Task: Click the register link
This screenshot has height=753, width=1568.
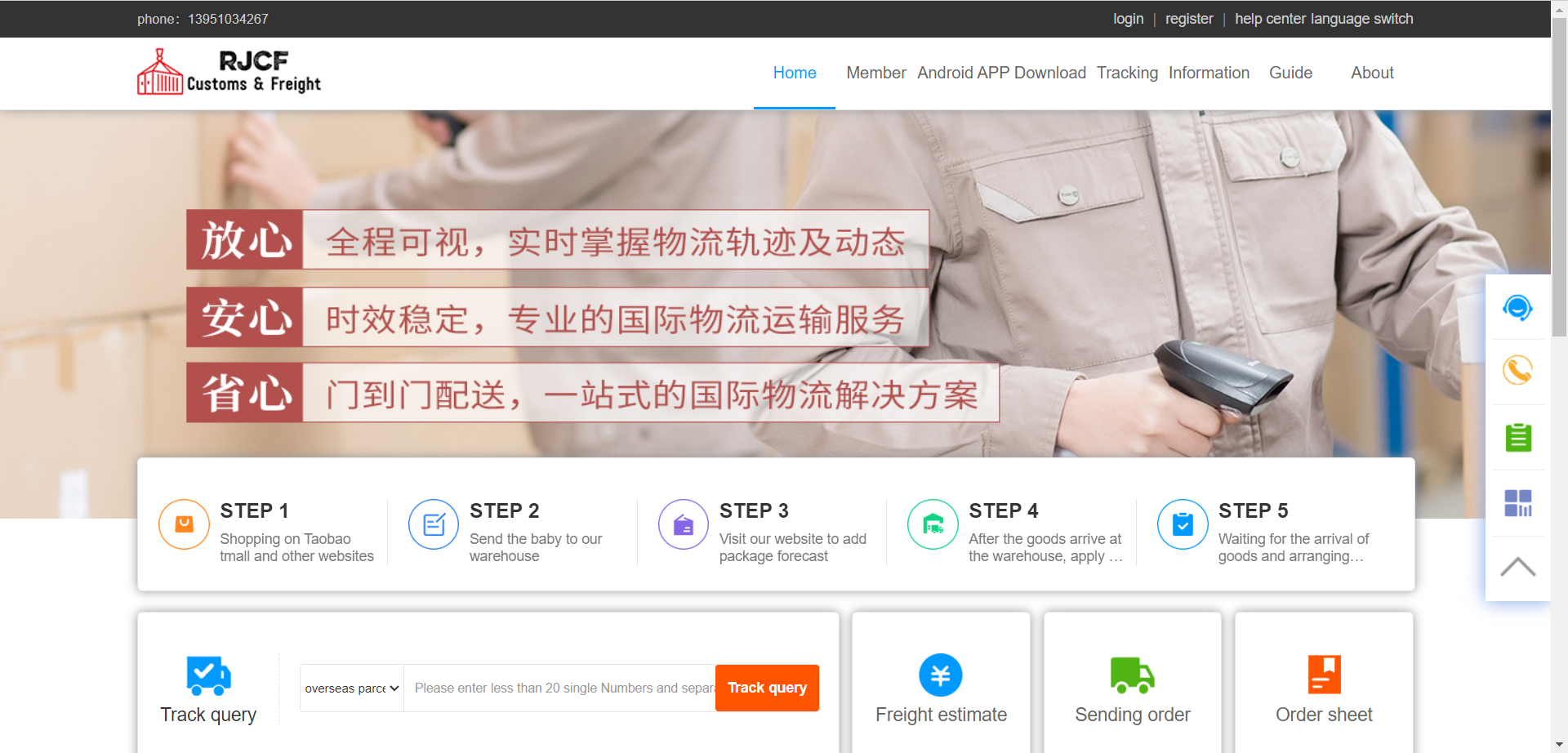Action: pos(1189,19)
